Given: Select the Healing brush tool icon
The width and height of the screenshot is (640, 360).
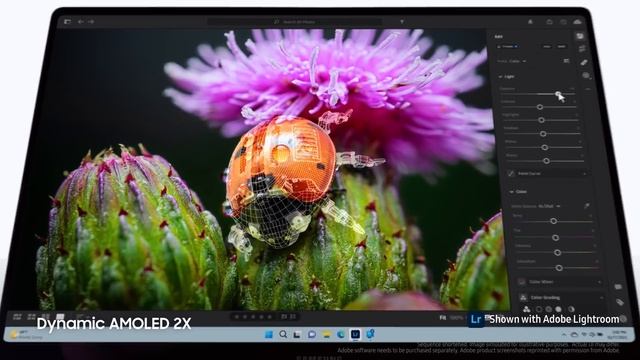Looking at the screenshot, I should (x=584, y=62).
